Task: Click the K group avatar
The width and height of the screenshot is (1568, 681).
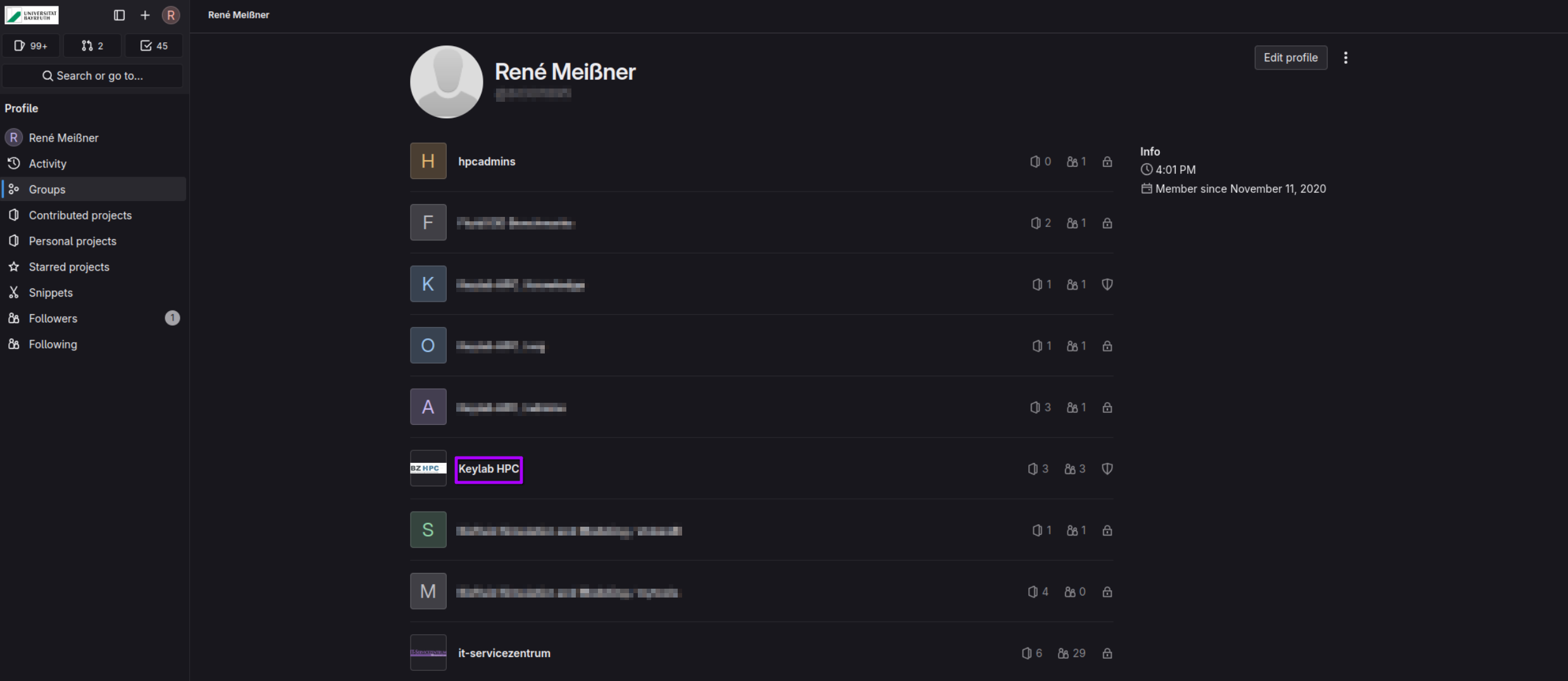Action: [428, 284]
